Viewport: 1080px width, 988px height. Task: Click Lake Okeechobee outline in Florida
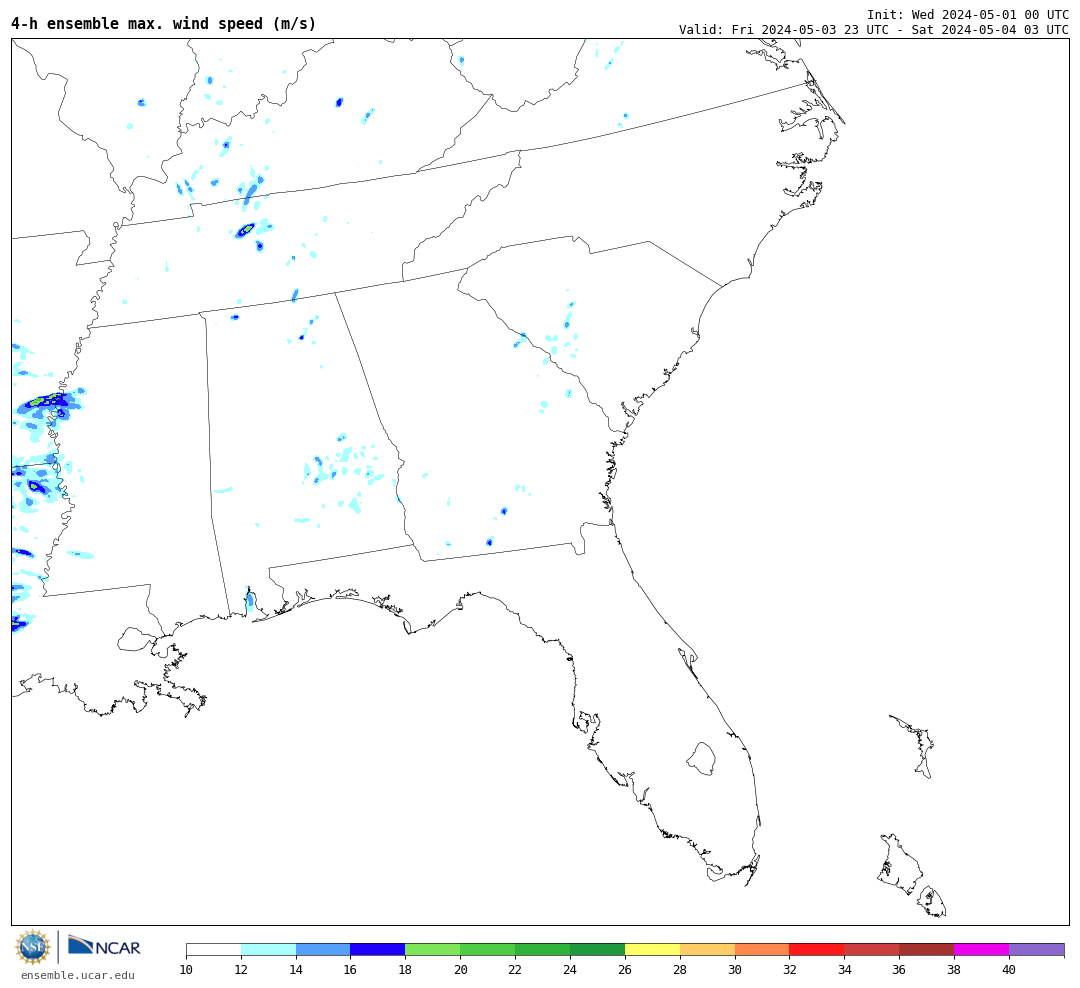pos(702,759)
